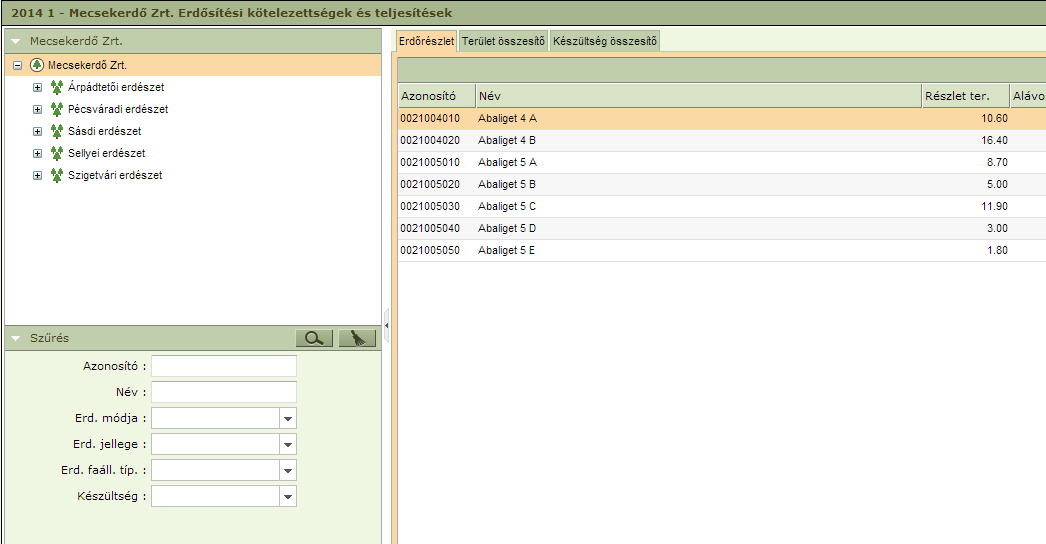Select the Mecsekerdő Zrt. tree root label
1046x544 pixels.
tap(87, 65)
